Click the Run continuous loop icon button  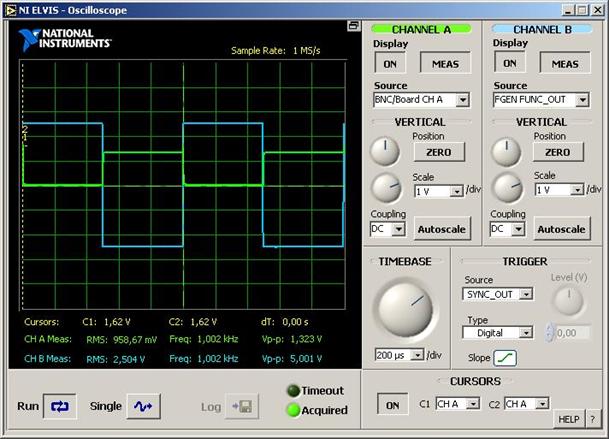pyautogui.click(x=60, y=406)
